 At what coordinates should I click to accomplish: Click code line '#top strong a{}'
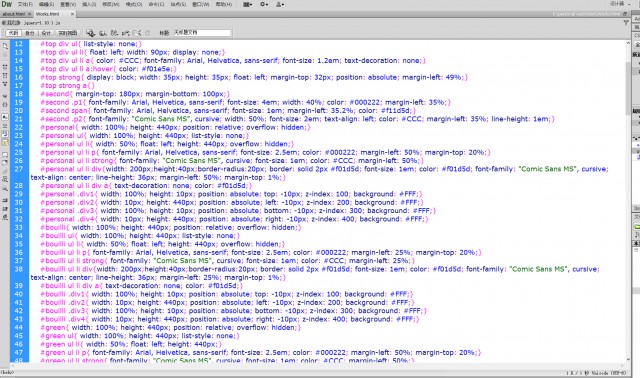[67, 86]
